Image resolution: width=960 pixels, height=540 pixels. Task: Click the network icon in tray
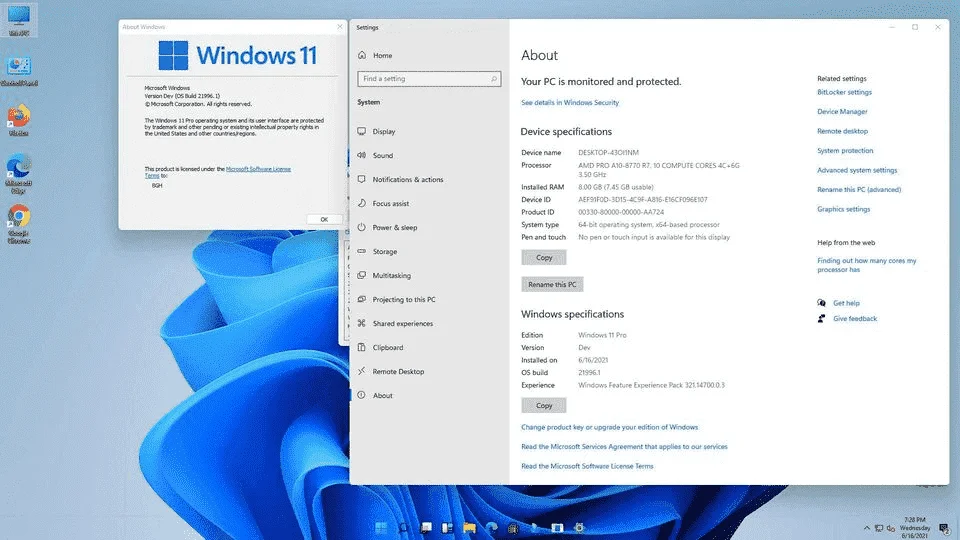click(x=879, y=528)
